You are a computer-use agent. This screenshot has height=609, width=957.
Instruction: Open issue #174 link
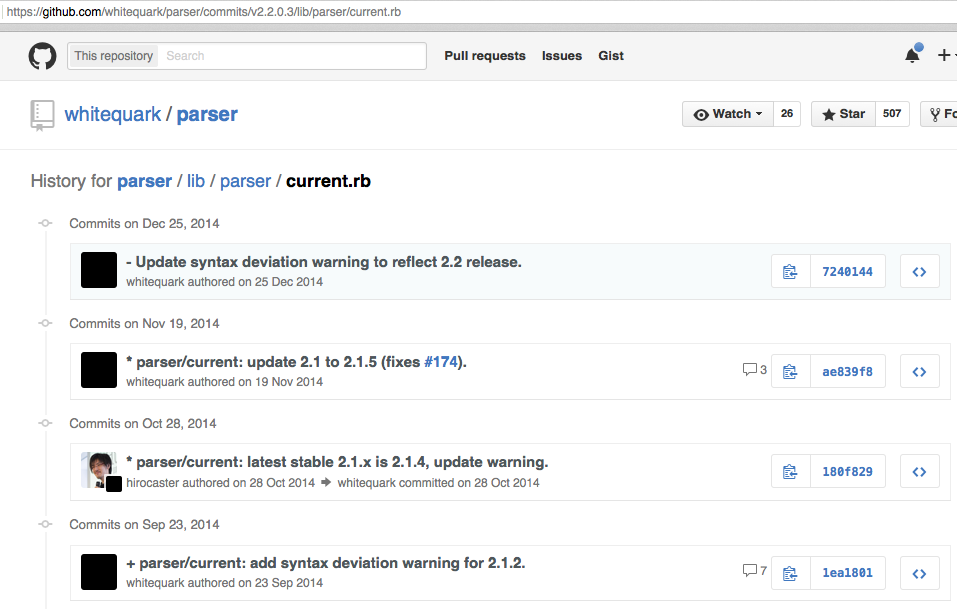coord(441,362)
